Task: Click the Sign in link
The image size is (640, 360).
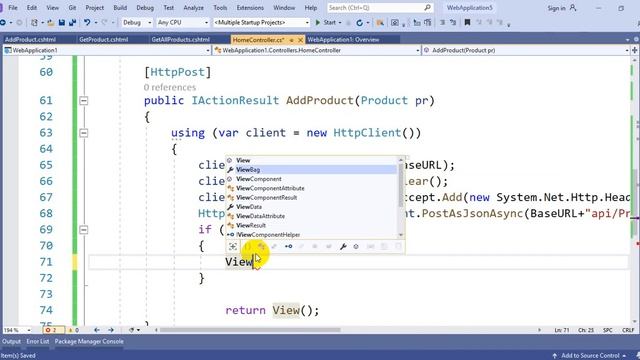Action: click(556, 8)
